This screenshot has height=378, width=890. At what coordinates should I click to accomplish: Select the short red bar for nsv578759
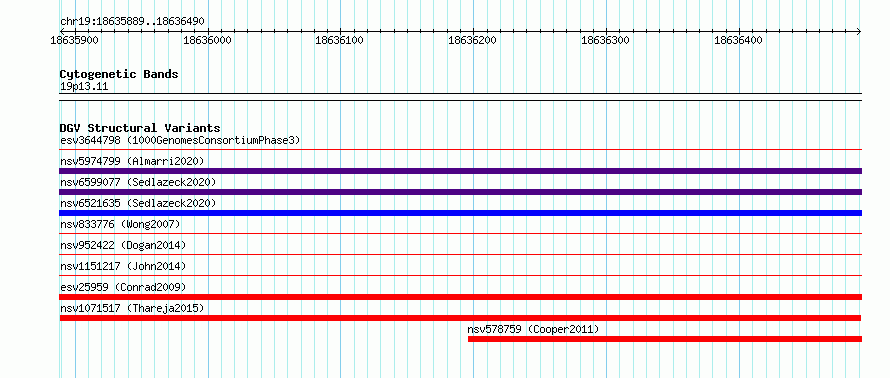click(x=665, y=339)
